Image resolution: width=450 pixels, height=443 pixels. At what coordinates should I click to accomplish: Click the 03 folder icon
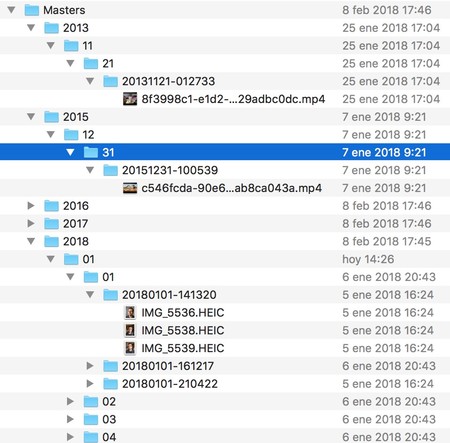pos(91,419)
